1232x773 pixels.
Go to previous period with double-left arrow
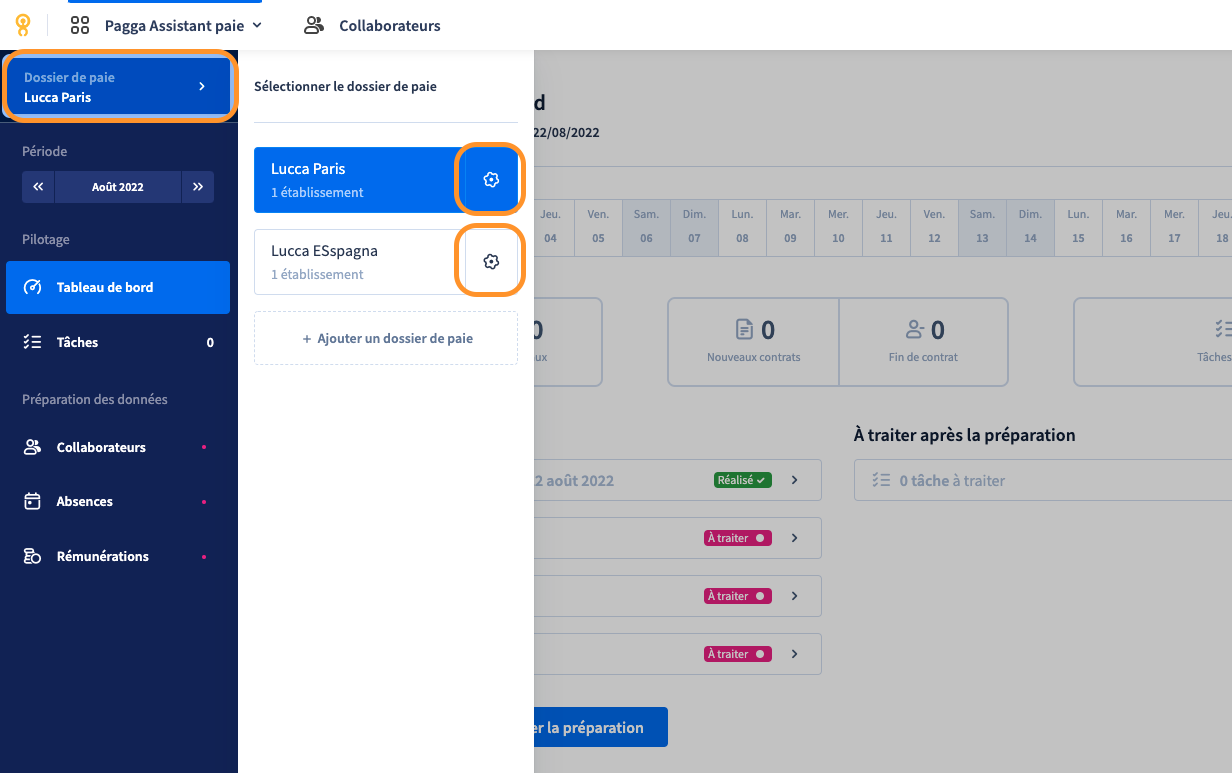(x=38, y=187)
